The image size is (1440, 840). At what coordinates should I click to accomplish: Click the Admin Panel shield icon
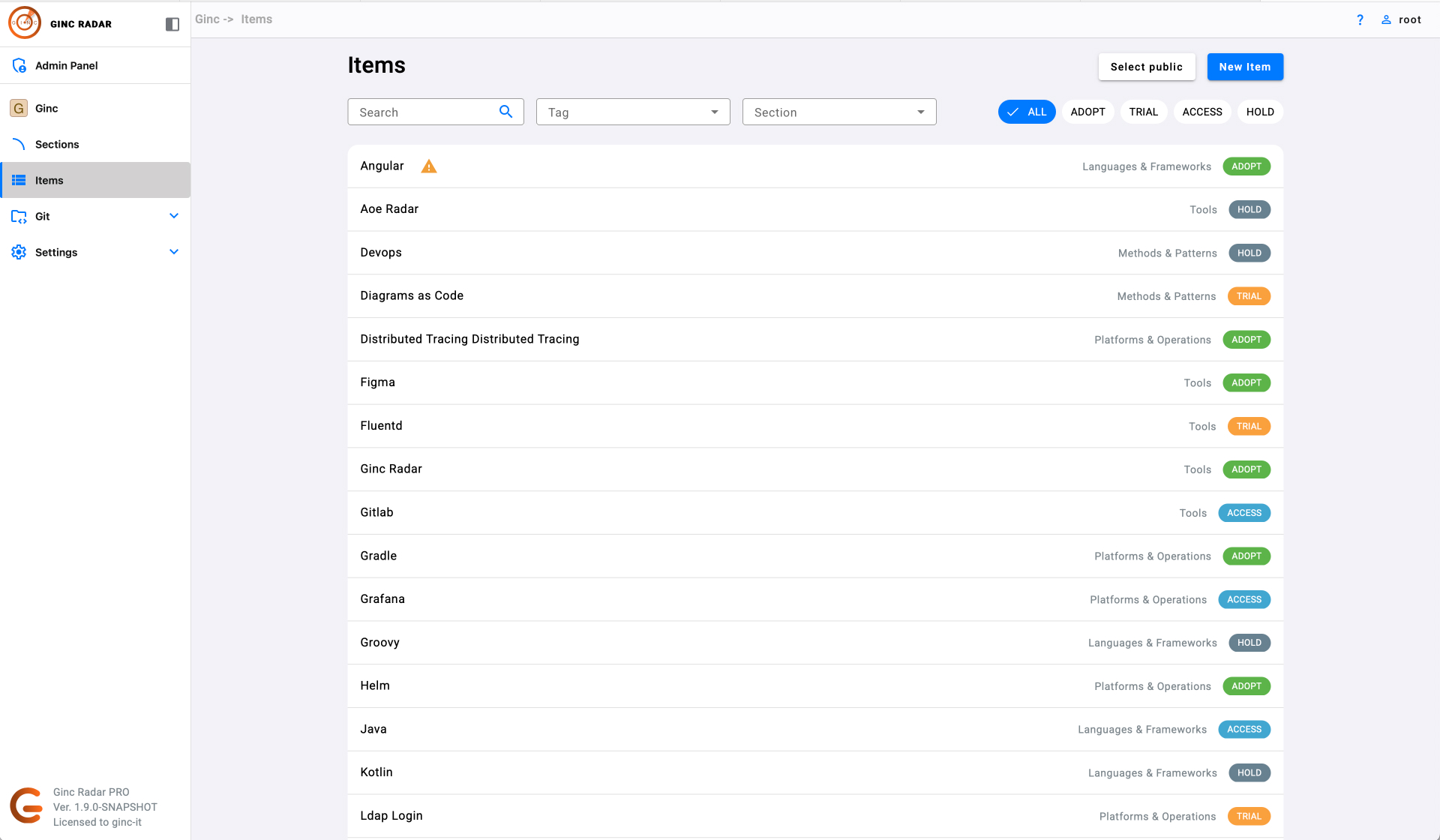point(19,65)
